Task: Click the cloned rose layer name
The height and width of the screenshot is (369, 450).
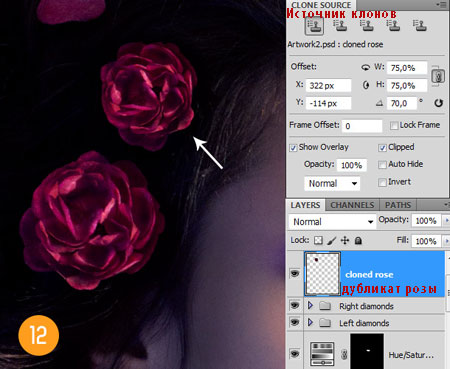Action: pos(369,275)
